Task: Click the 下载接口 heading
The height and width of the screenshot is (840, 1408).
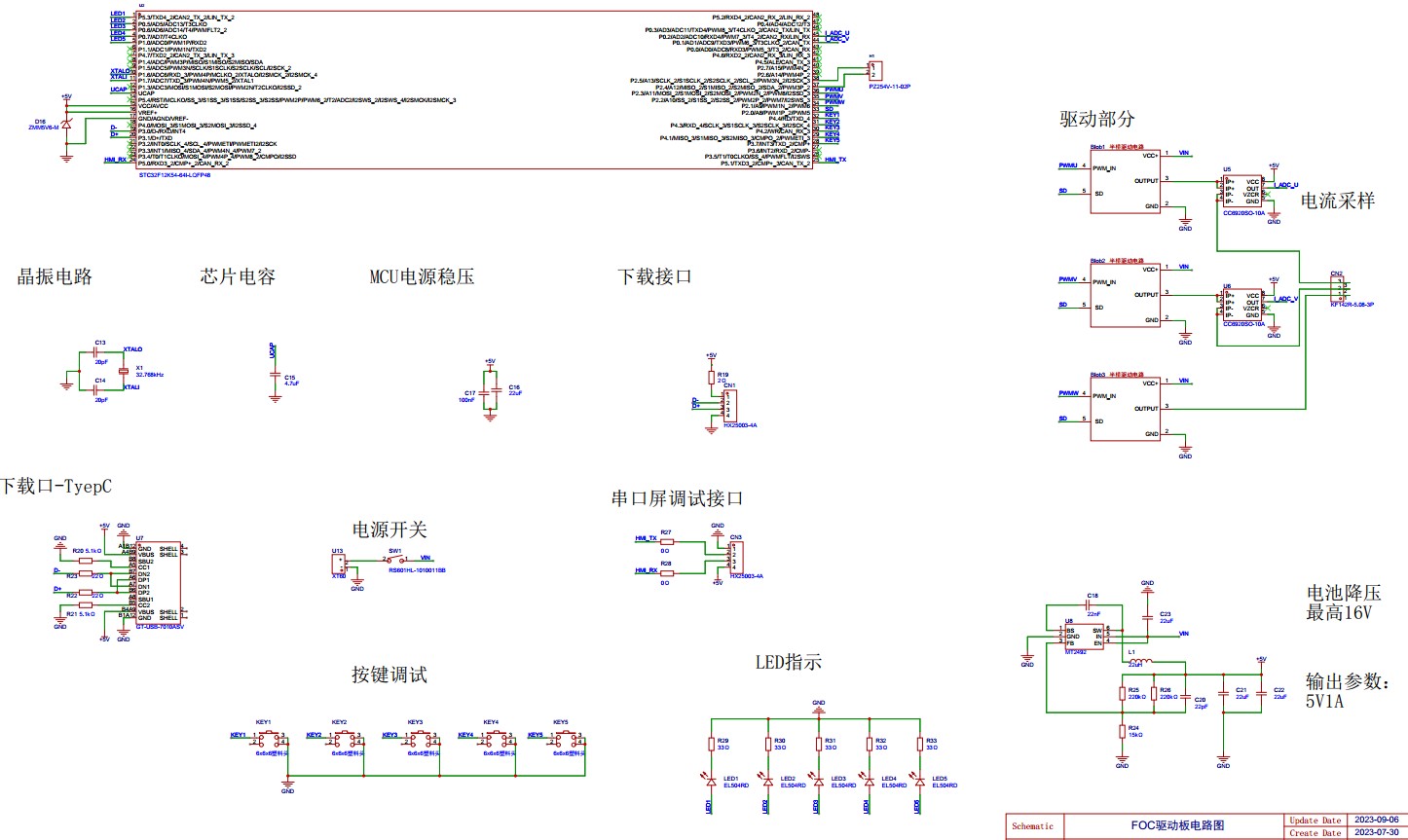Action: pyautogui.click(x=655, y=276)
